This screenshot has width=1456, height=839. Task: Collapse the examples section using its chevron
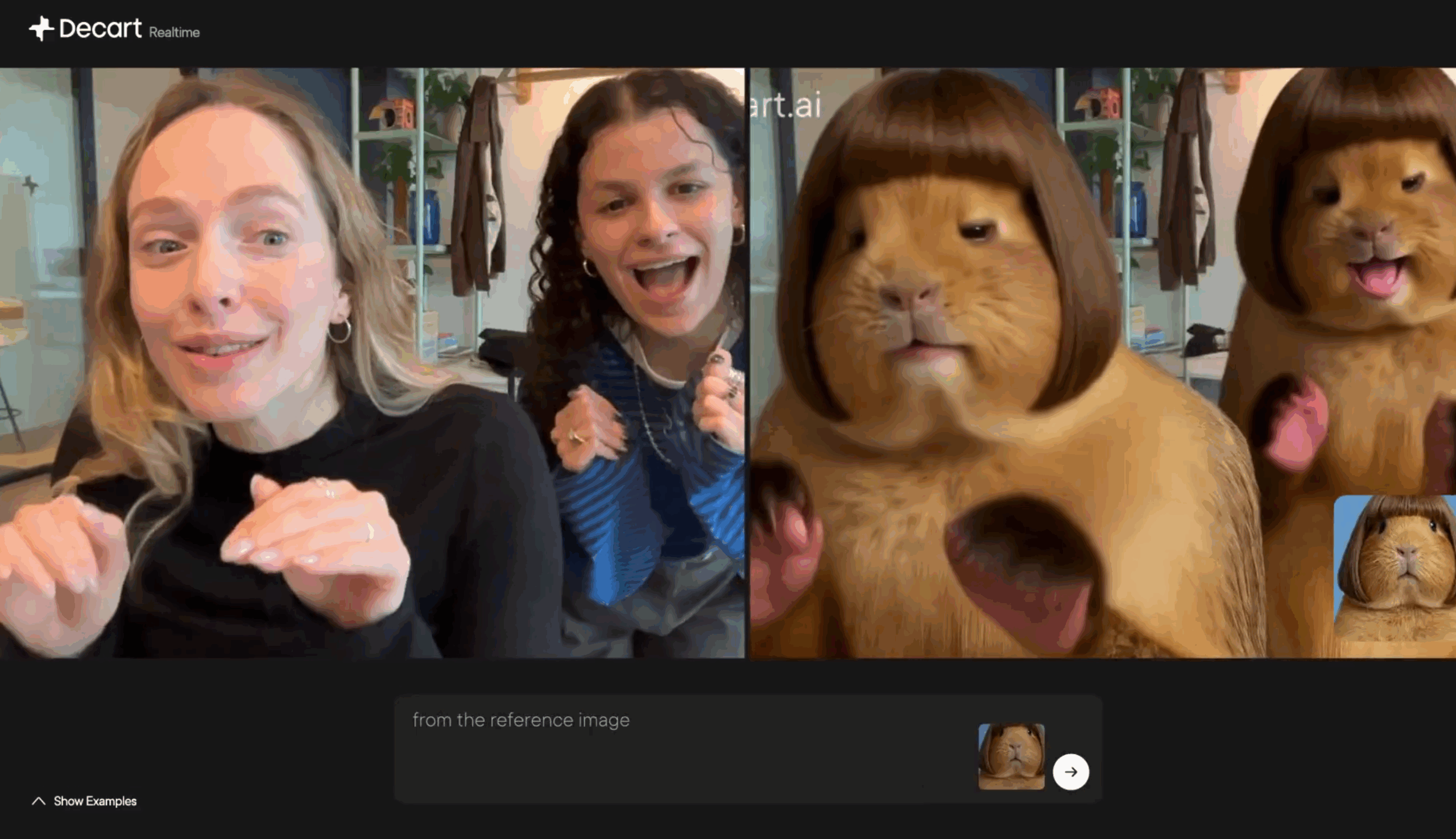coord(39,800)
